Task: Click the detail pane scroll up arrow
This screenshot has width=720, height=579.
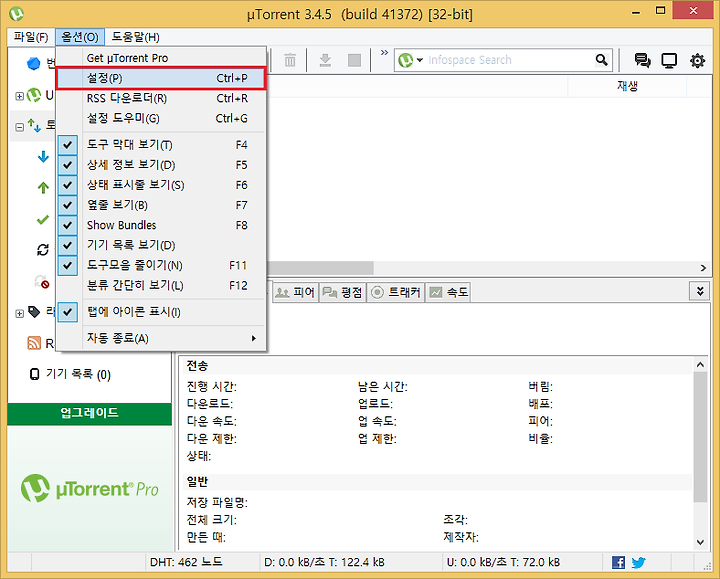Action: pyautogui.click(x=700, y=365)
